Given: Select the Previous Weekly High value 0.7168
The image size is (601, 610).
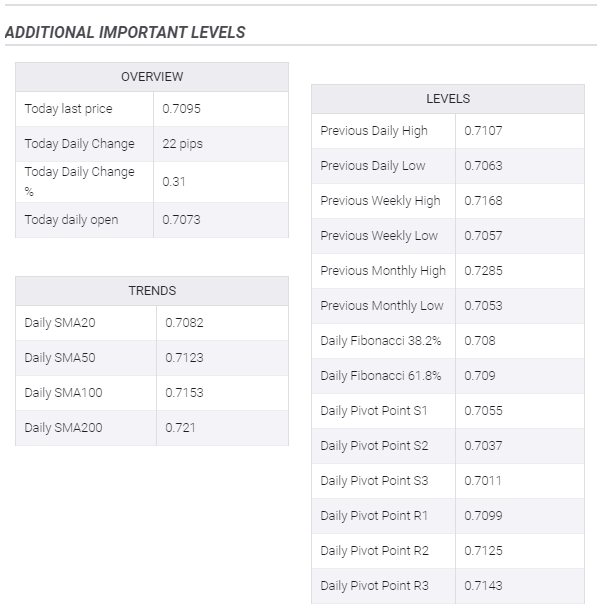Looking at the screenshot, I should click(483, 201).
